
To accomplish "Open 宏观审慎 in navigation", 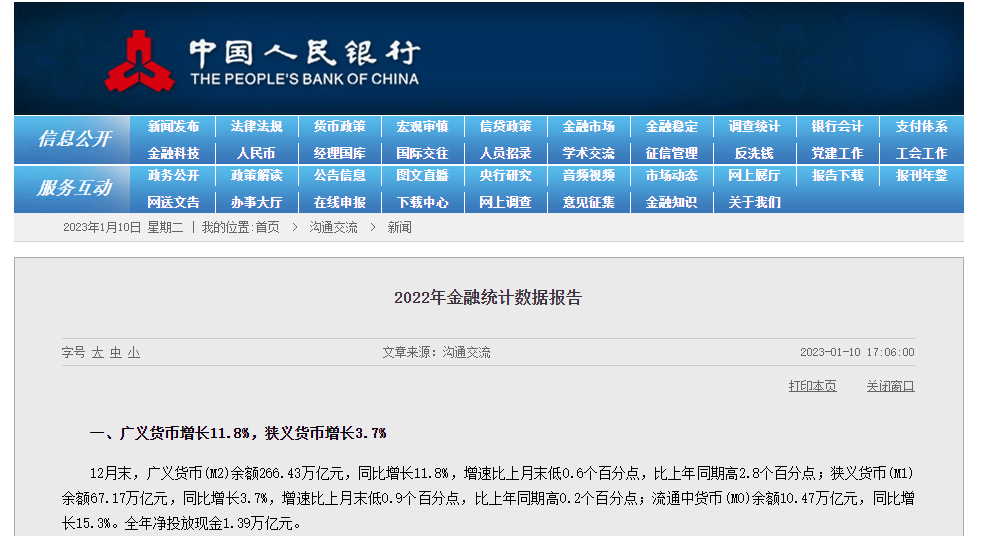I will click(x=422, y=126).
